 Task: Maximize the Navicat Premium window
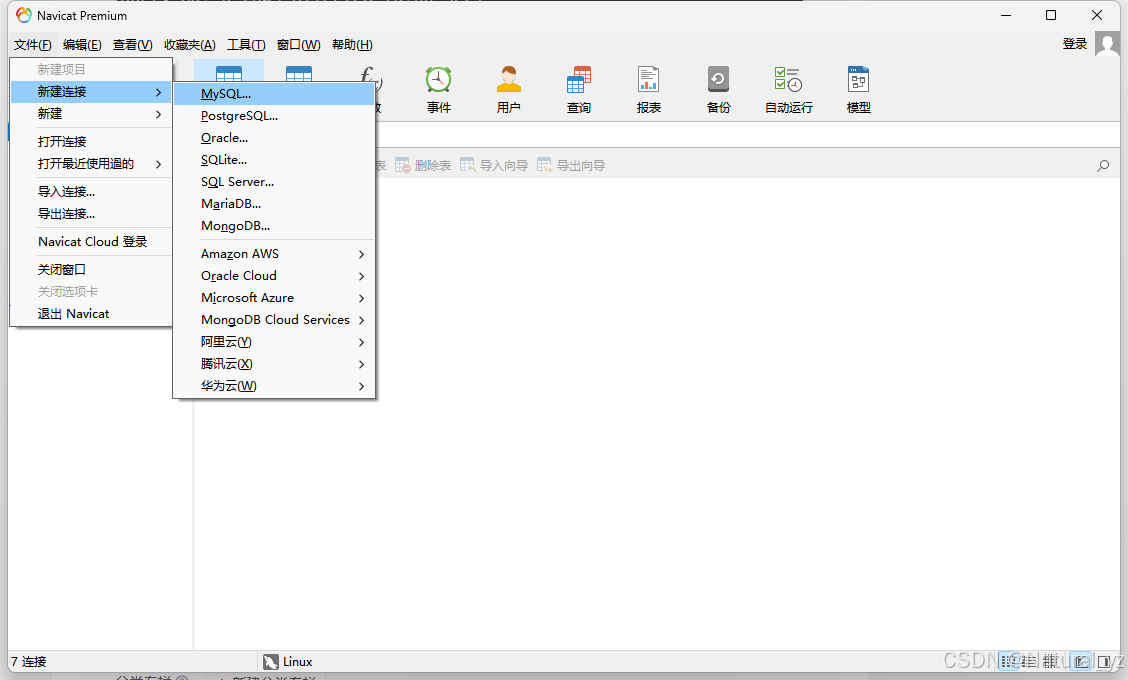[x=1051, y=15]
